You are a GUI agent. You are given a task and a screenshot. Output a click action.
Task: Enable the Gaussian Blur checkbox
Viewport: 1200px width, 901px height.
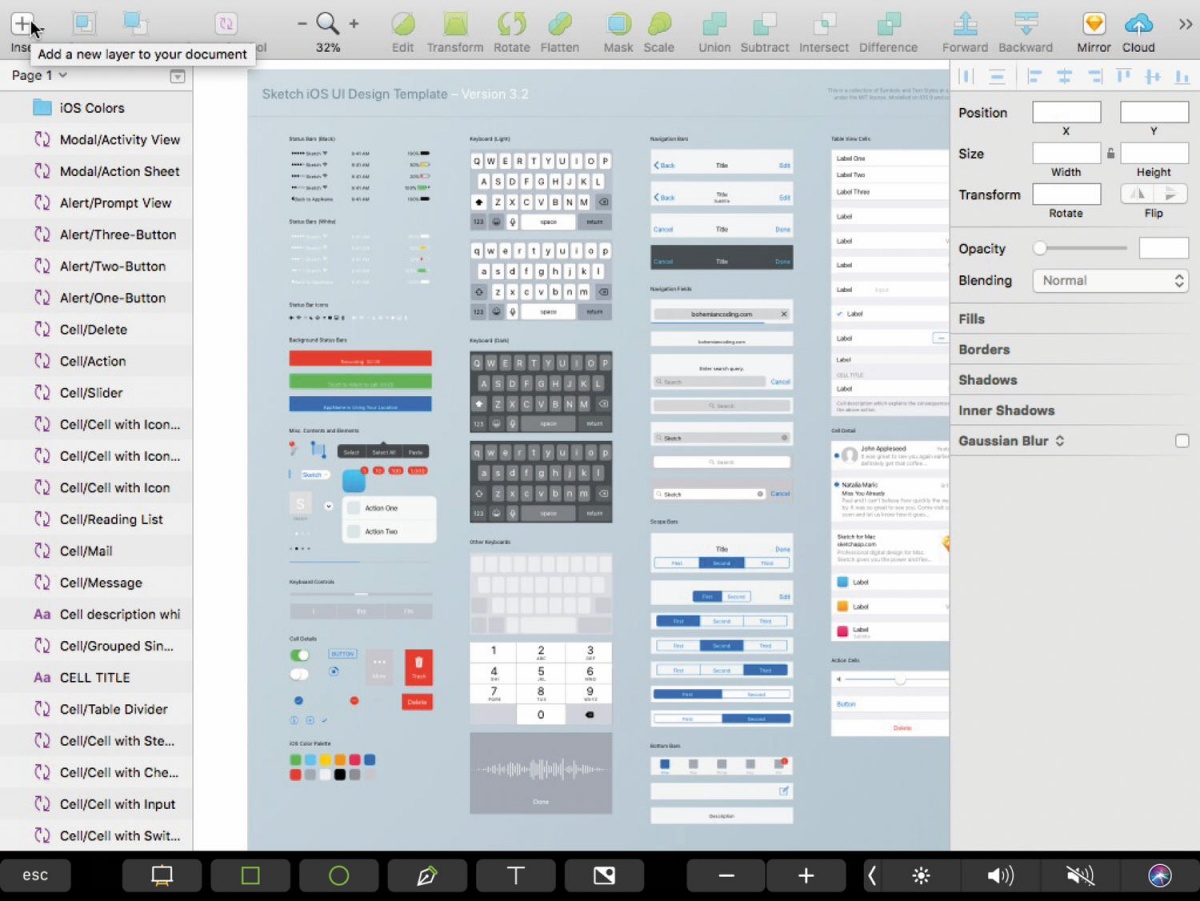1182,441
